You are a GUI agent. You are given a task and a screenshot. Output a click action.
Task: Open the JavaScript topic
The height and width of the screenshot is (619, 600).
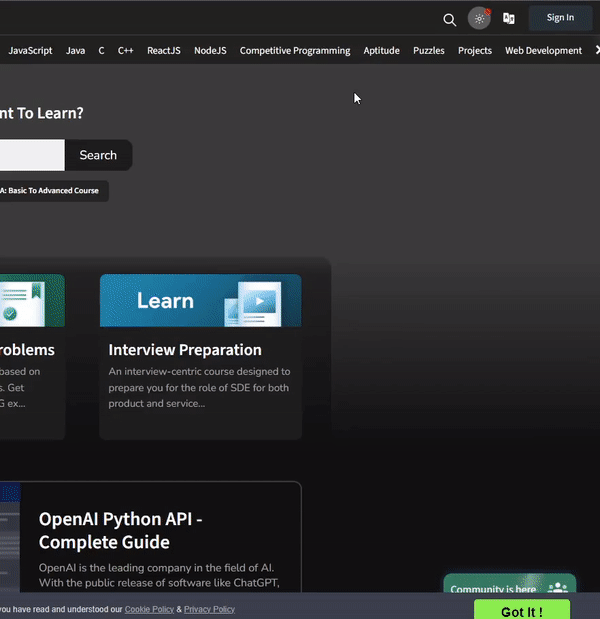click(x=30, y=50)
